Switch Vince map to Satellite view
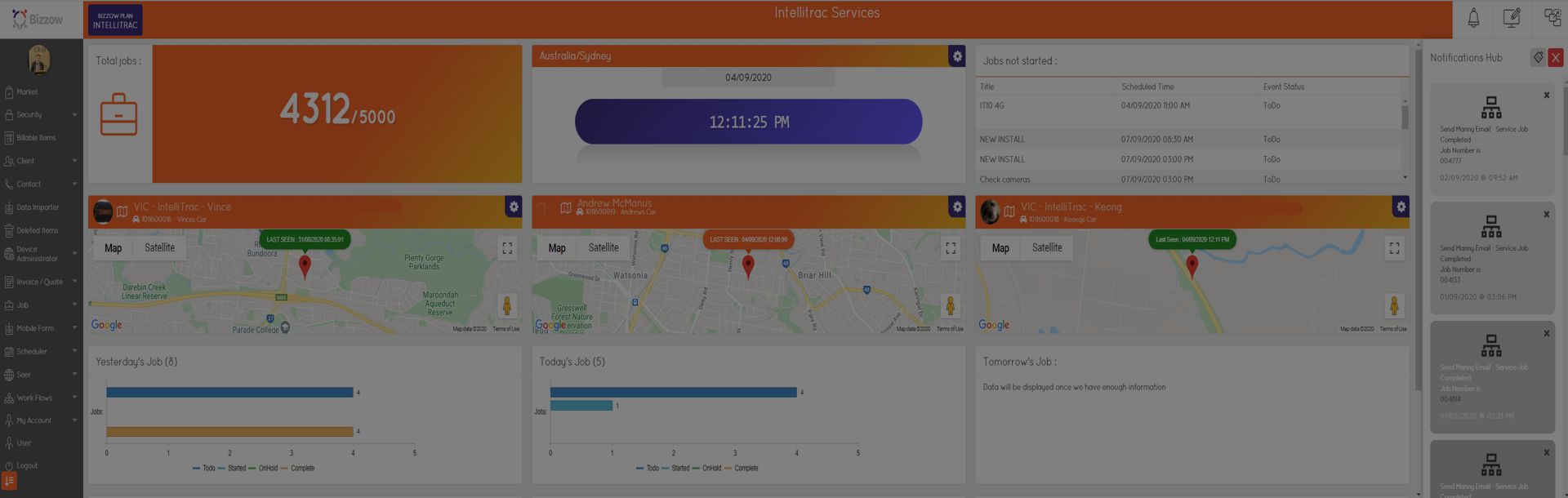 [160, 248]
